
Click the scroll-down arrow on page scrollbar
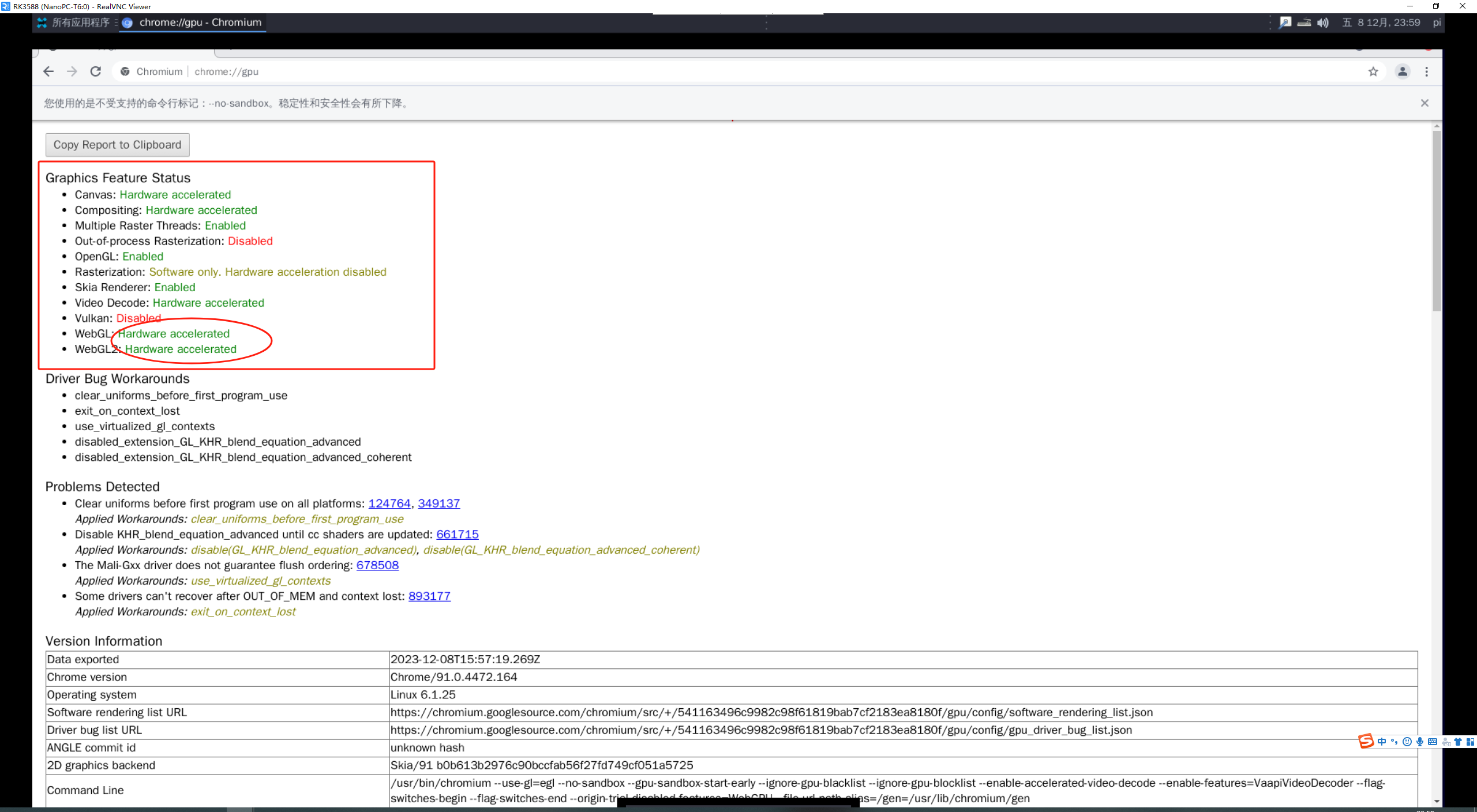pos(1437,802)
